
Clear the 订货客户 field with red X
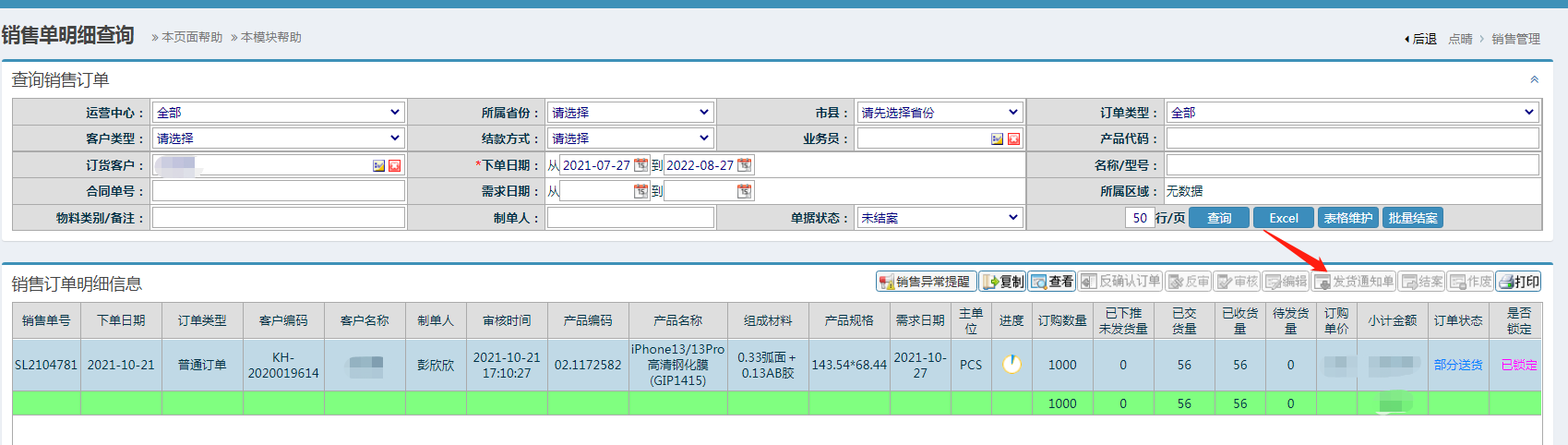(395, 166)
